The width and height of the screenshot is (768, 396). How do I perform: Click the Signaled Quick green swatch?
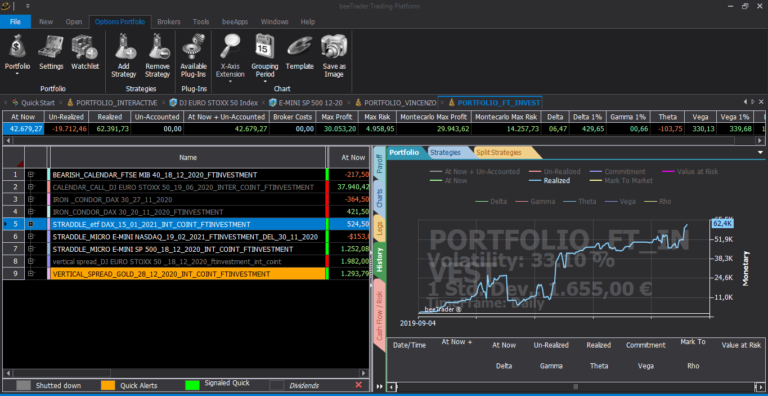(193, 385)
